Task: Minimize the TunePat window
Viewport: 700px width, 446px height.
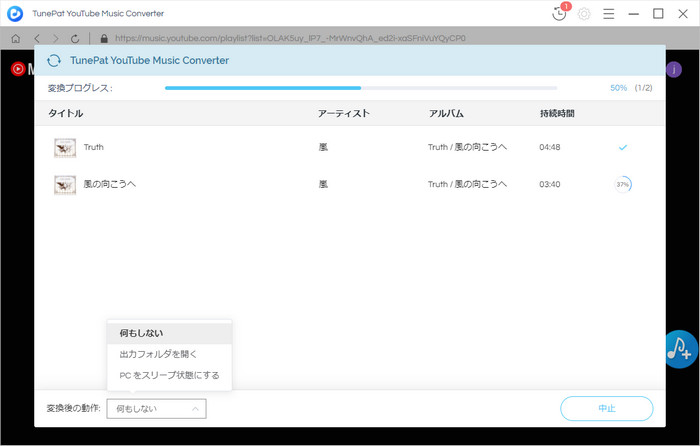Action: click(x=633, y=14)
